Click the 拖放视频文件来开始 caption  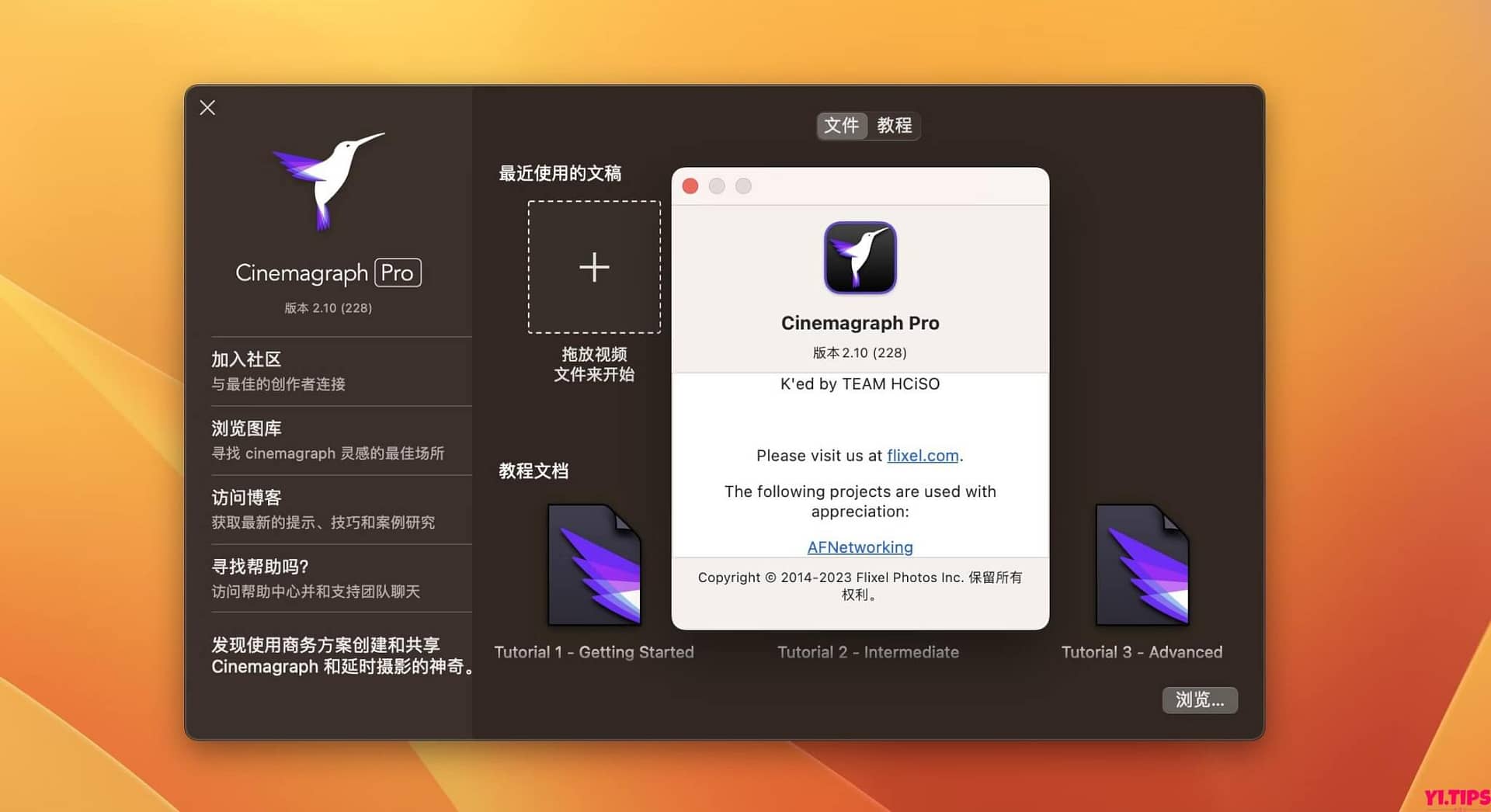[x=594, y=364]
